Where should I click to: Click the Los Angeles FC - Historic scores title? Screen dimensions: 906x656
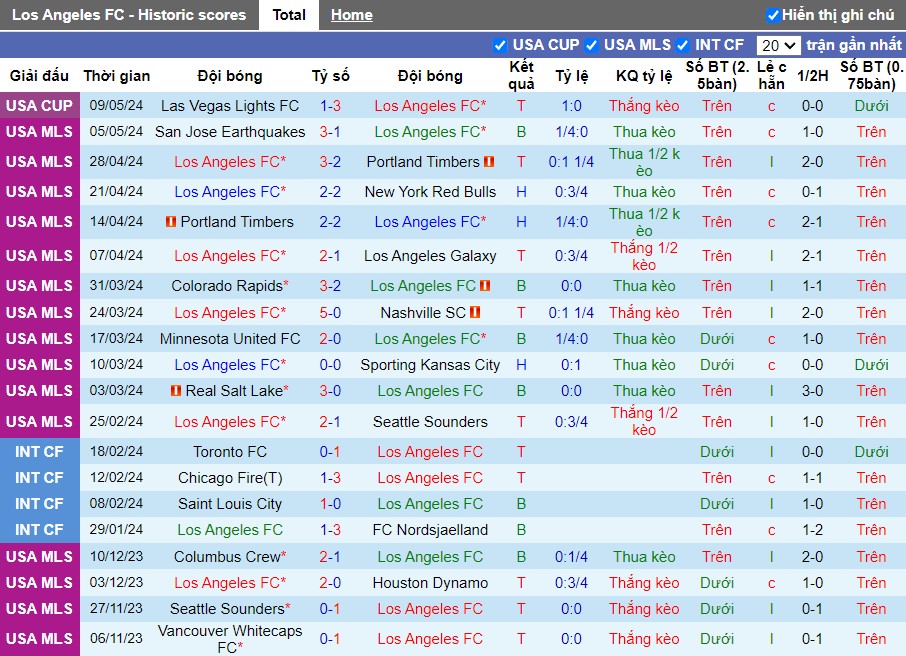[x=129, y=15]
